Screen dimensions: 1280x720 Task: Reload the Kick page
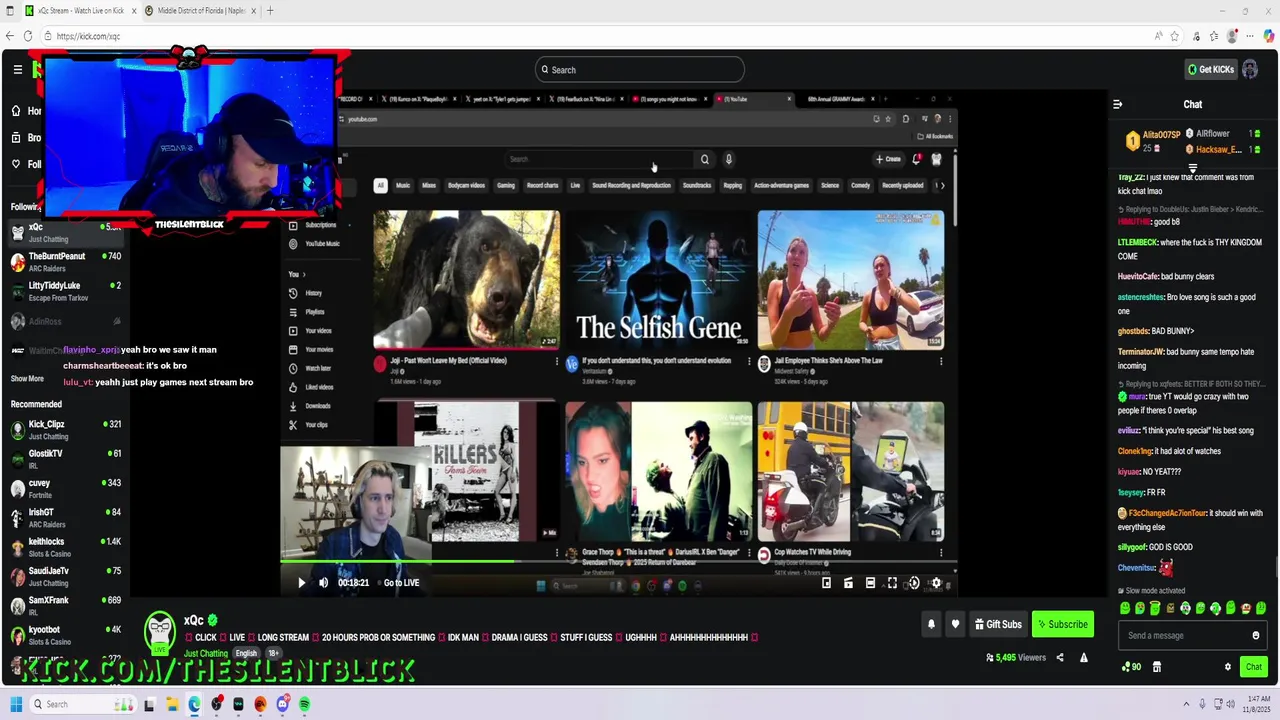28,36
